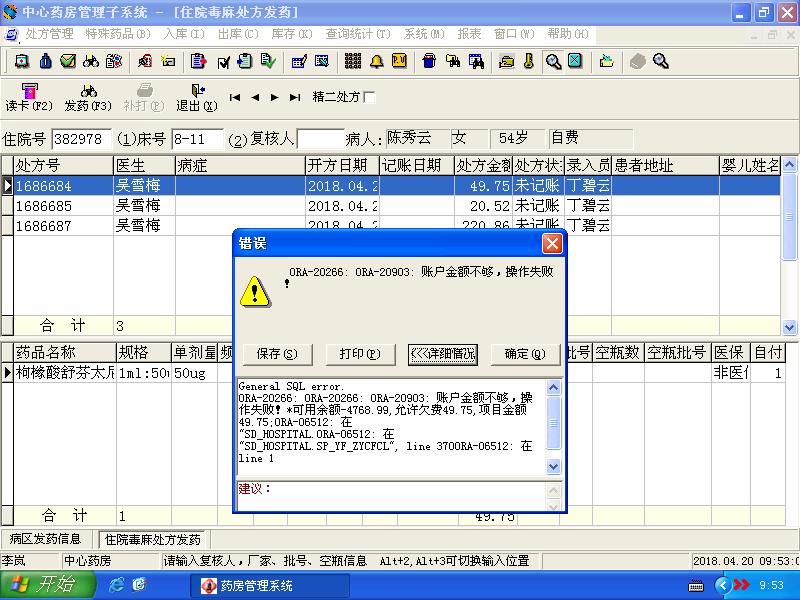The width and height of the screenshot is (800, 600).
Task: Click the blue trash bin toolbar icon
Action: coord(429,61)
